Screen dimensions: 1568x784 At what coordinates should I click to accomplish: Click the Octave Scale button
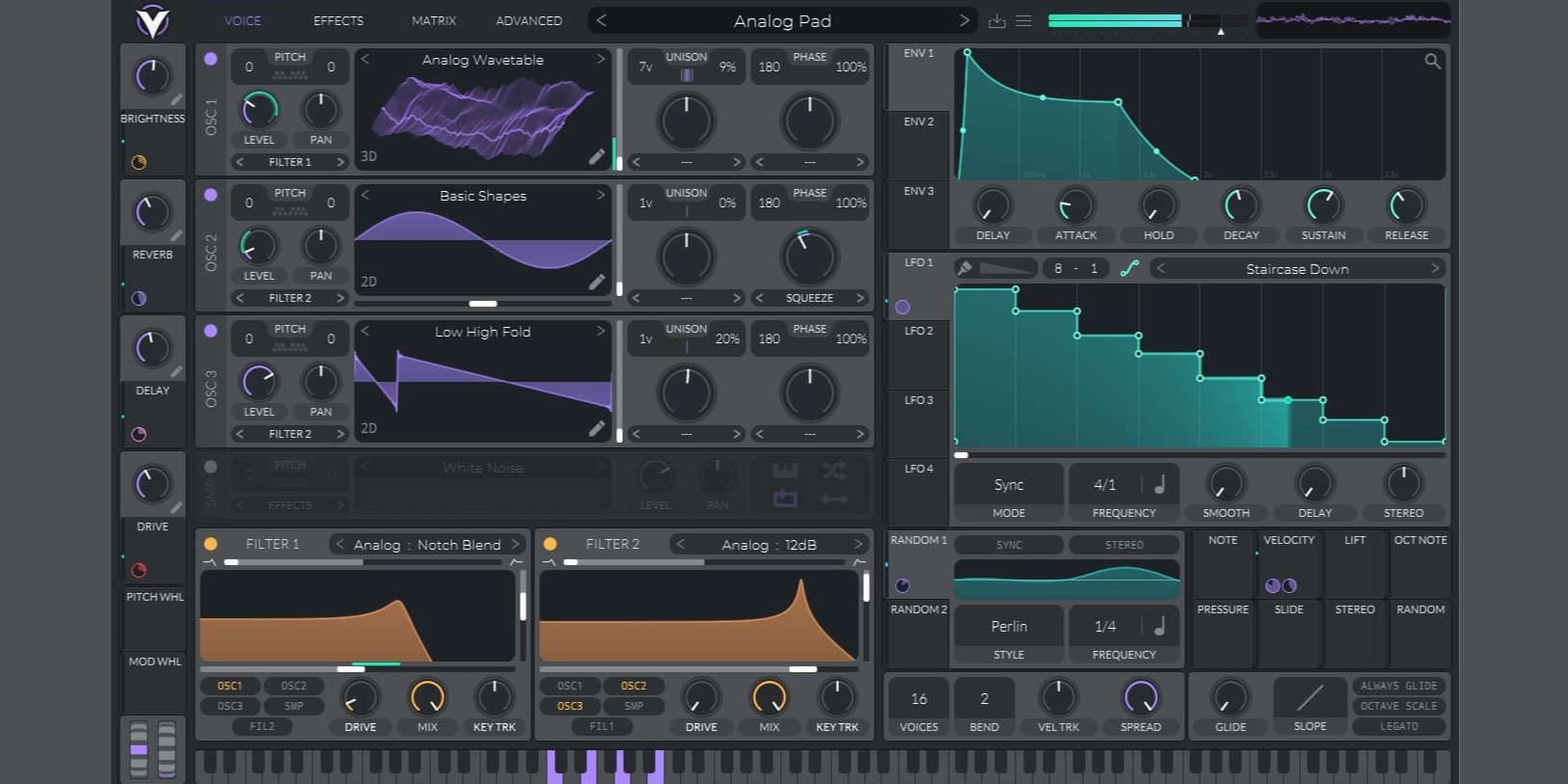click(x=1398, y=706)
